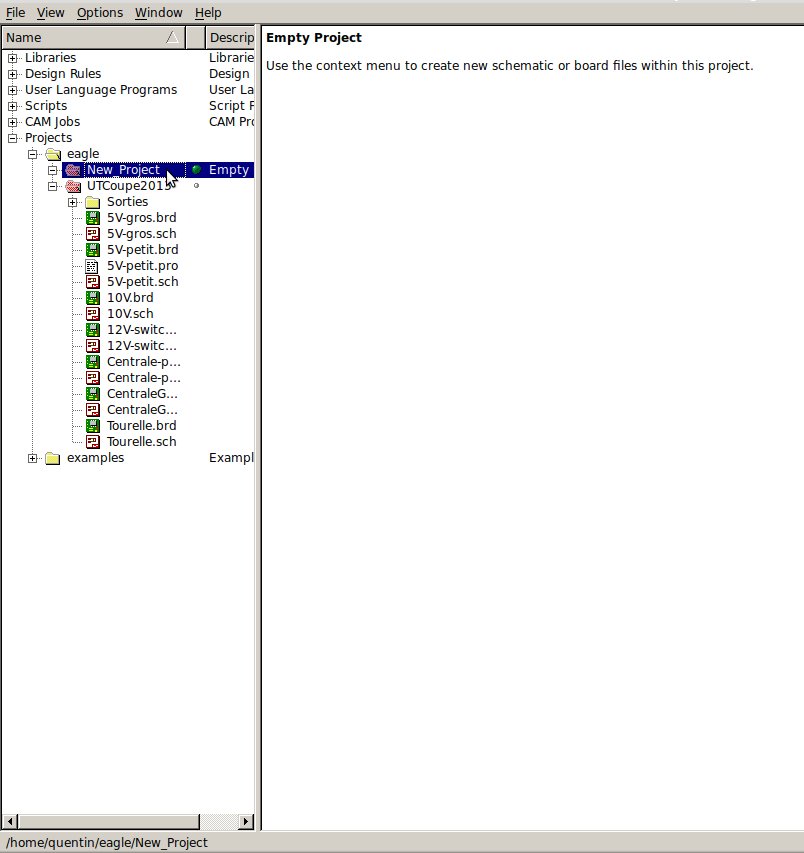Click the UTCoupe2015 project folder icon
The width and height of the screenshot is (804, 853).
[73, 186]
